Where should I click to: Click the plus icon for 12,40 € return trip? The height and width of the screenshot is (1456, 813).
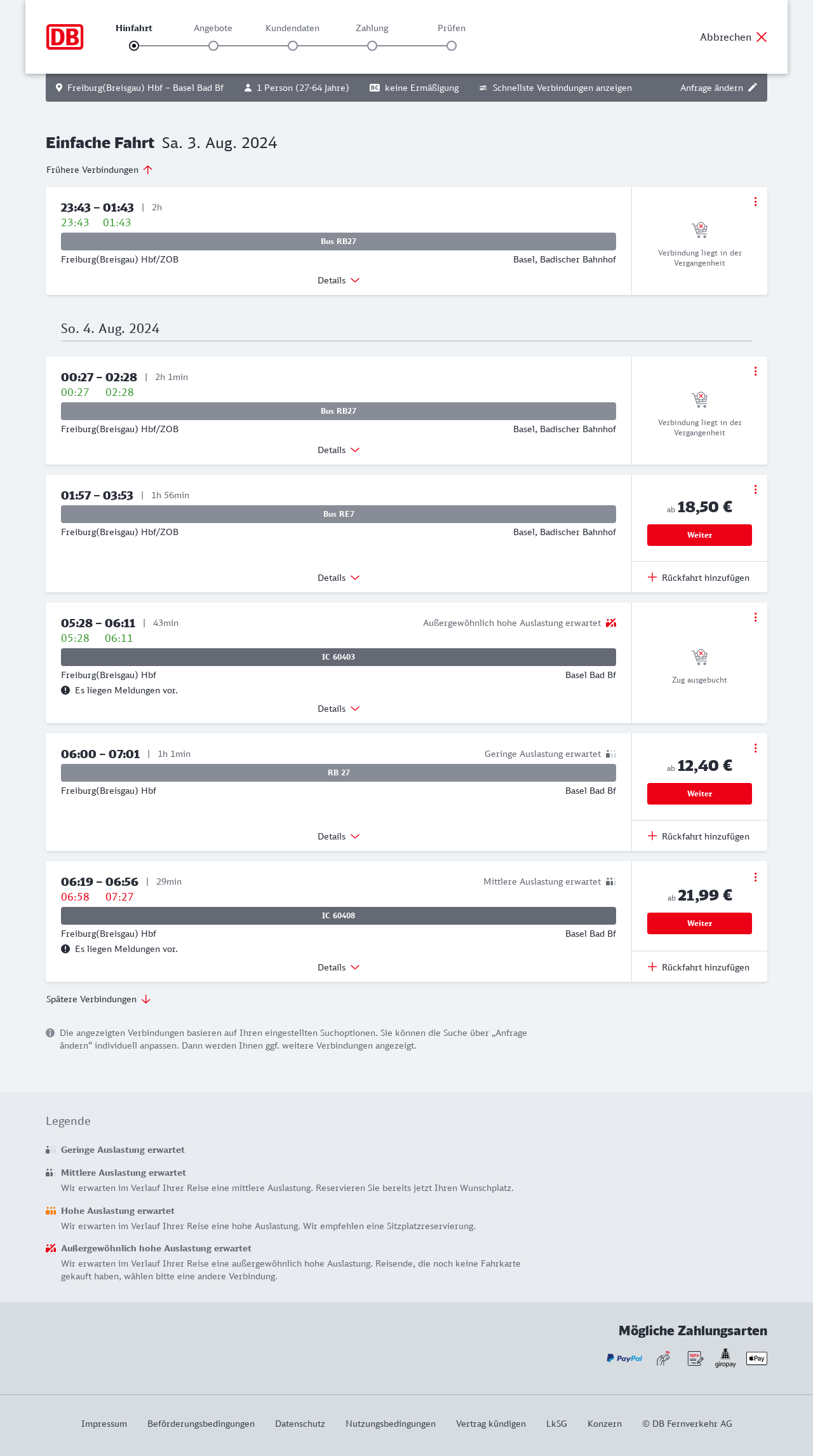coord(652,836)
